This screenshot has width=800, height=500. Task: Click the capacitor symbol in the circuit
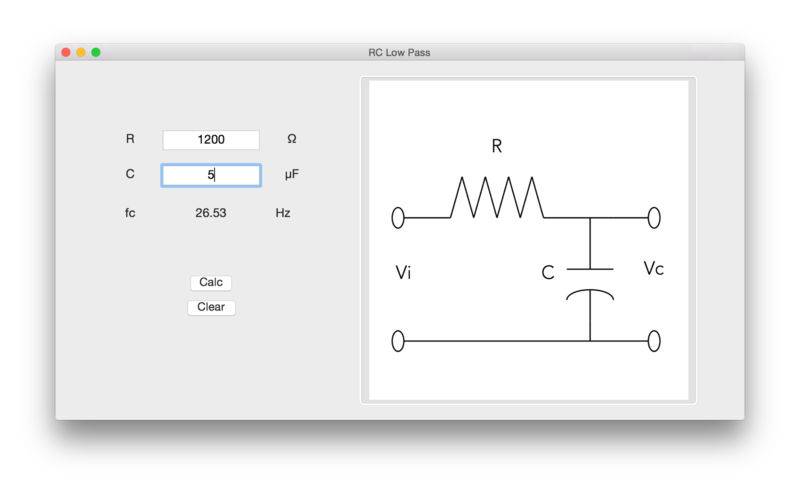click(590, 282)
